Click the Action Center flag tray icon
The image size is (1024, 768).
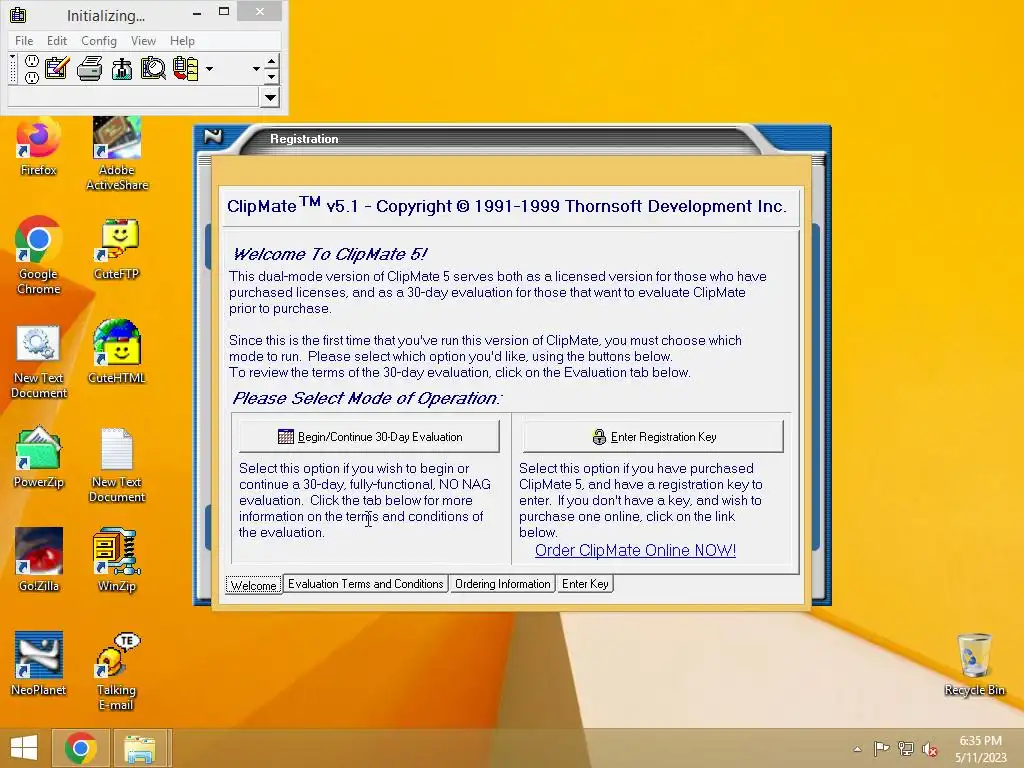tap(881, 749)
